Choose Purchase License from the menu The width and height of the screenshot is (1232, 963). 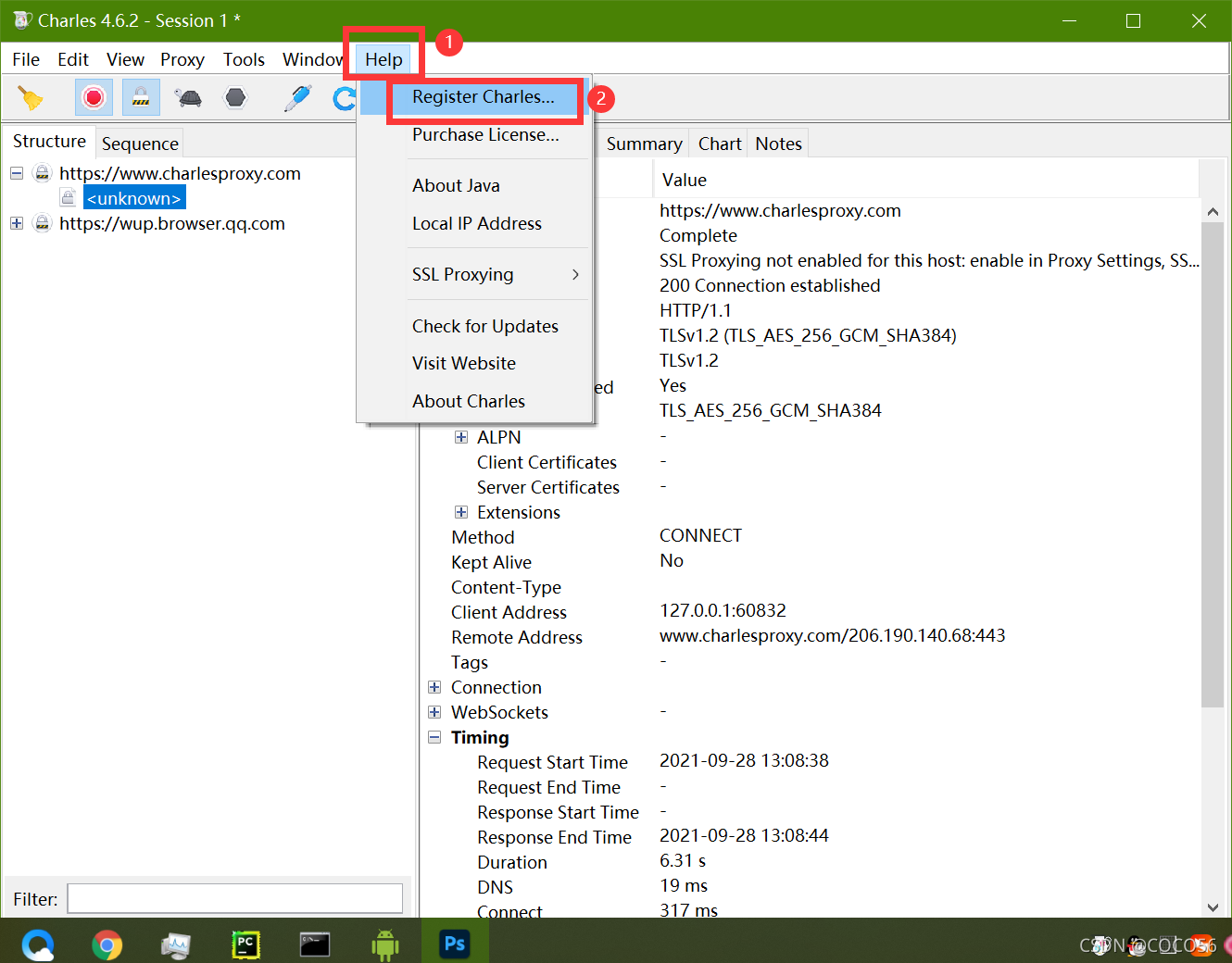(x=484, y=134)
